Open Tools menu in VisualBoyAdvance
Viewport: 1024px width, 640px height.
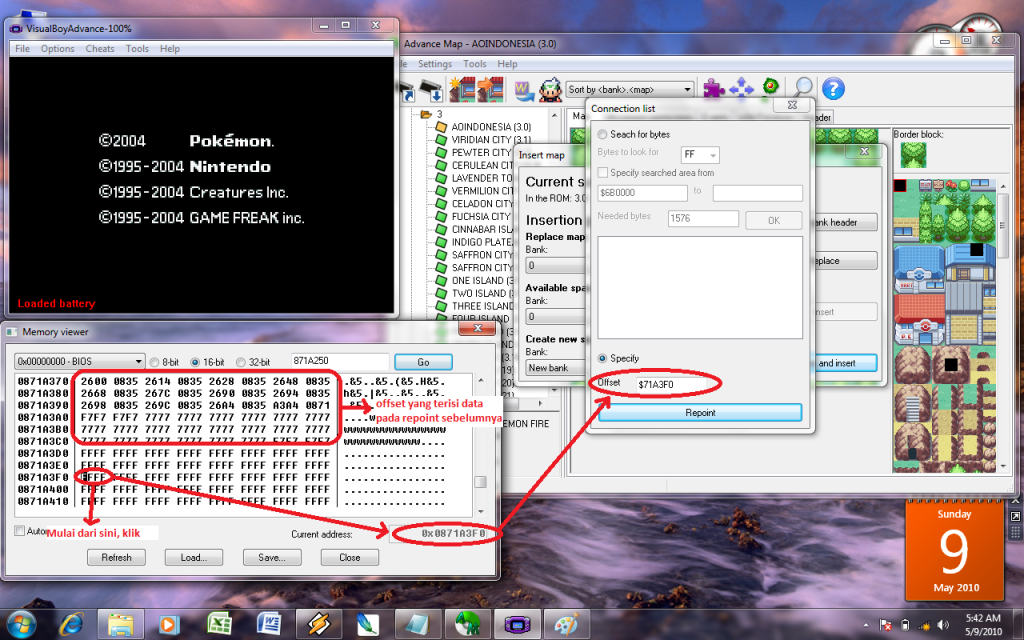click(x=137, y=48)
